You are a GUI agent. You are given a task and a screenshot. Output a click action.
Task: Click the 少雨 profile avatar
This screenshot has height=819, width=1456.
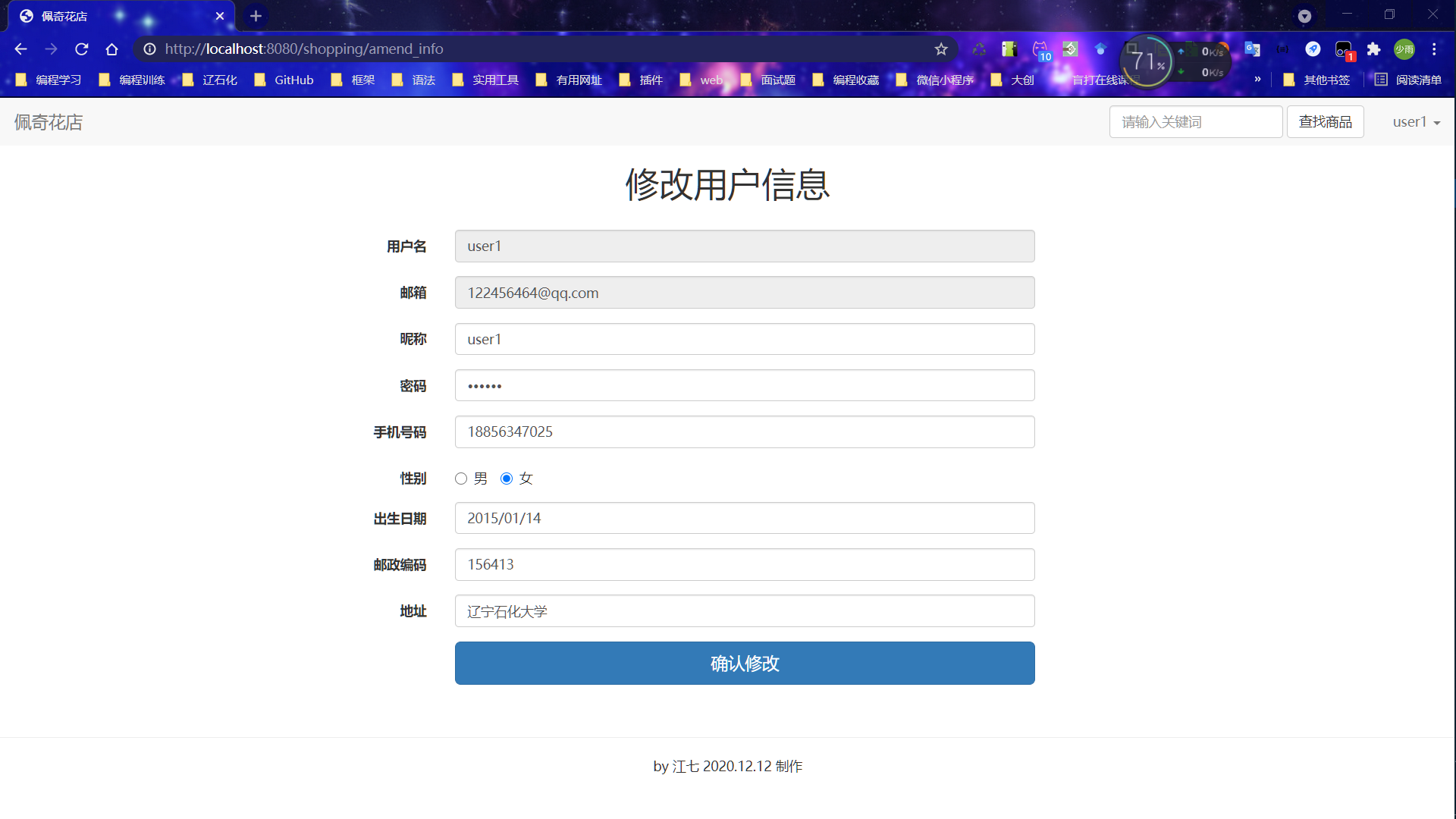[x=1404, y=49]
